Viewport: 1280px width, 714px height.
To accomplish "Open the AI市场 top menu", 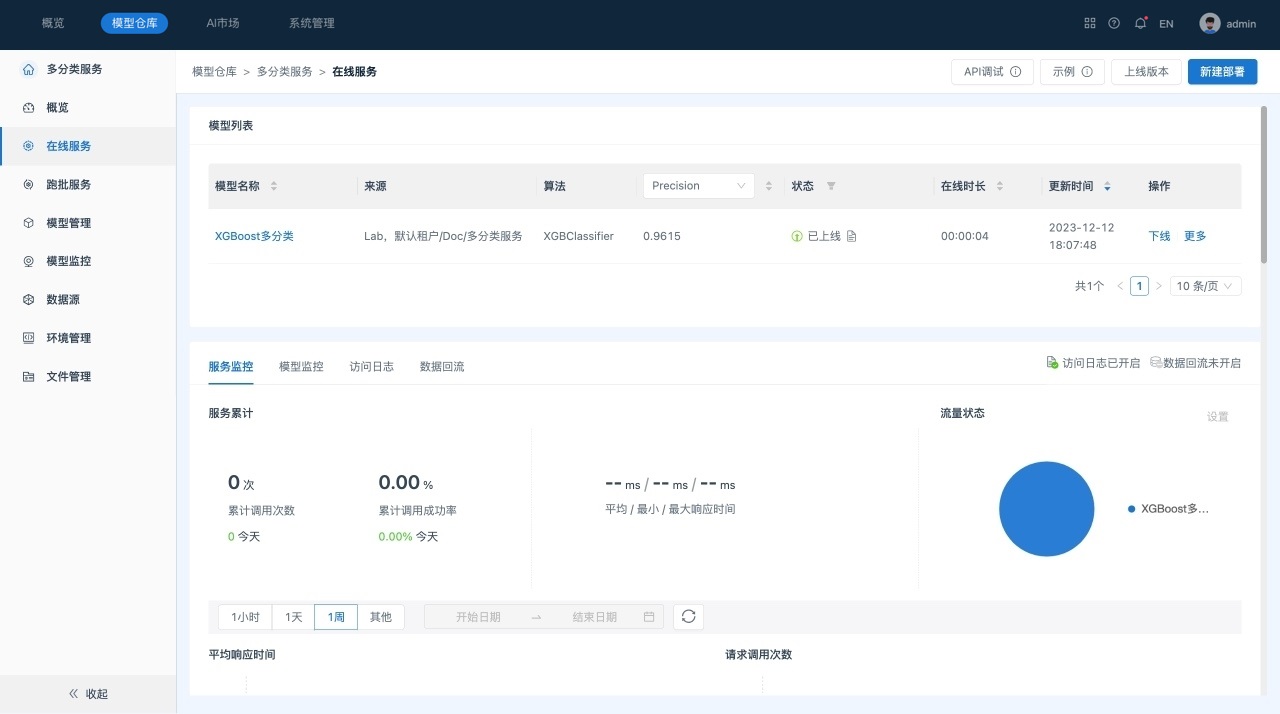I will (222, 23).
